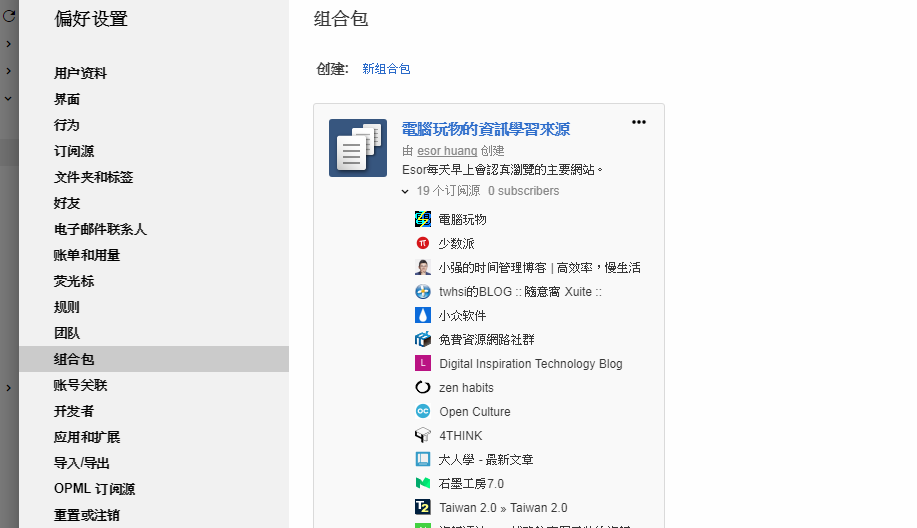
Task: Click the 免費資源網路社群 feed name
Action: click(487, 340)
